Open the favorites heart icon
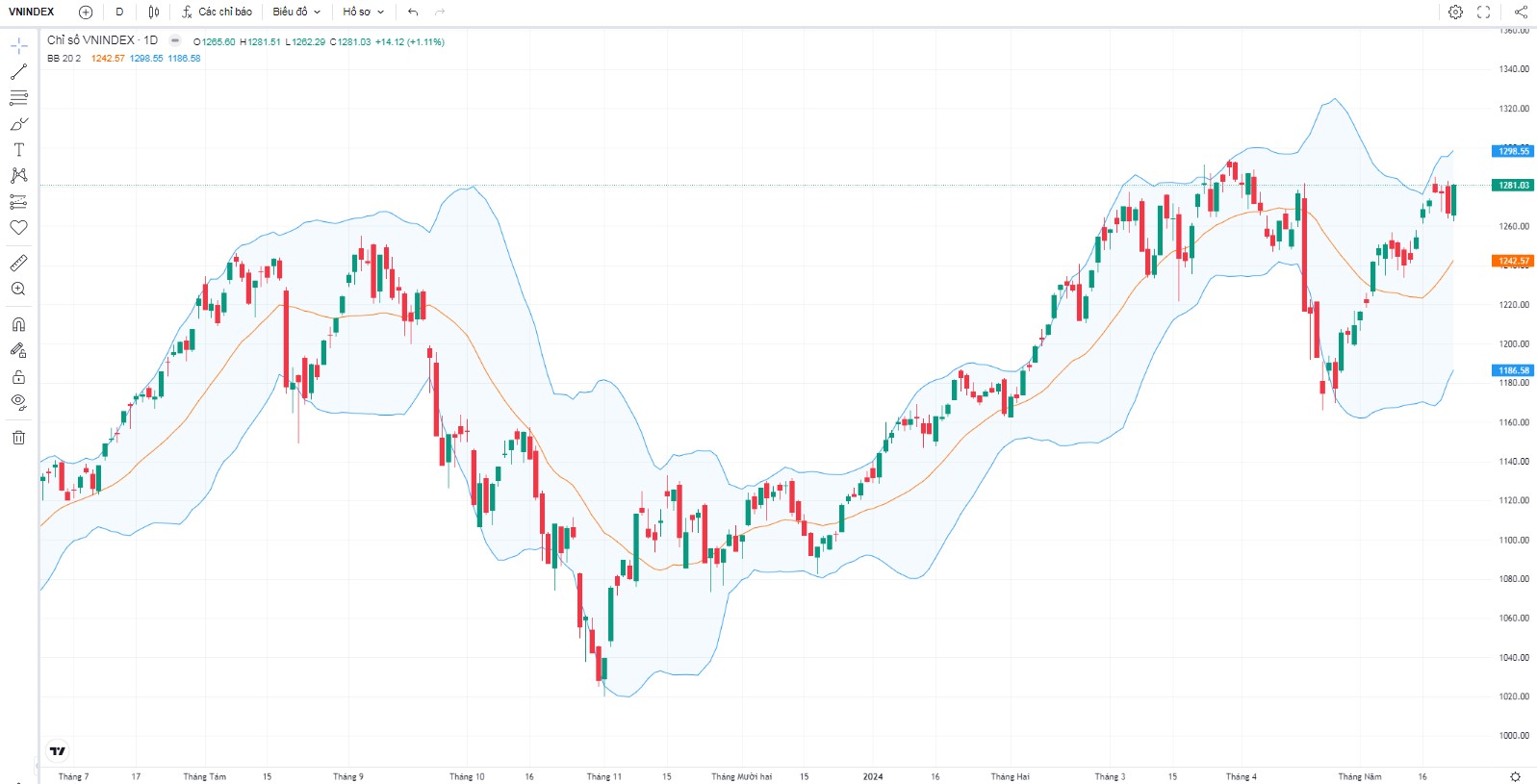Screen dimensions: 1537x784 [18, 228]
